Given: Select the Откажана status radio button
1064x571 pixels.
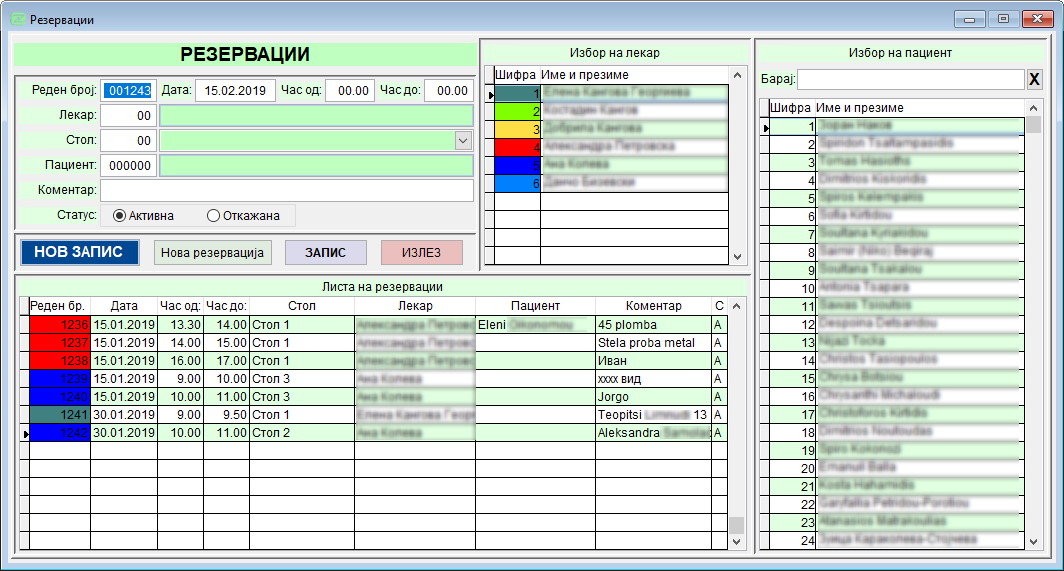Looking at the screenshot, I should [x=213, y=216].
